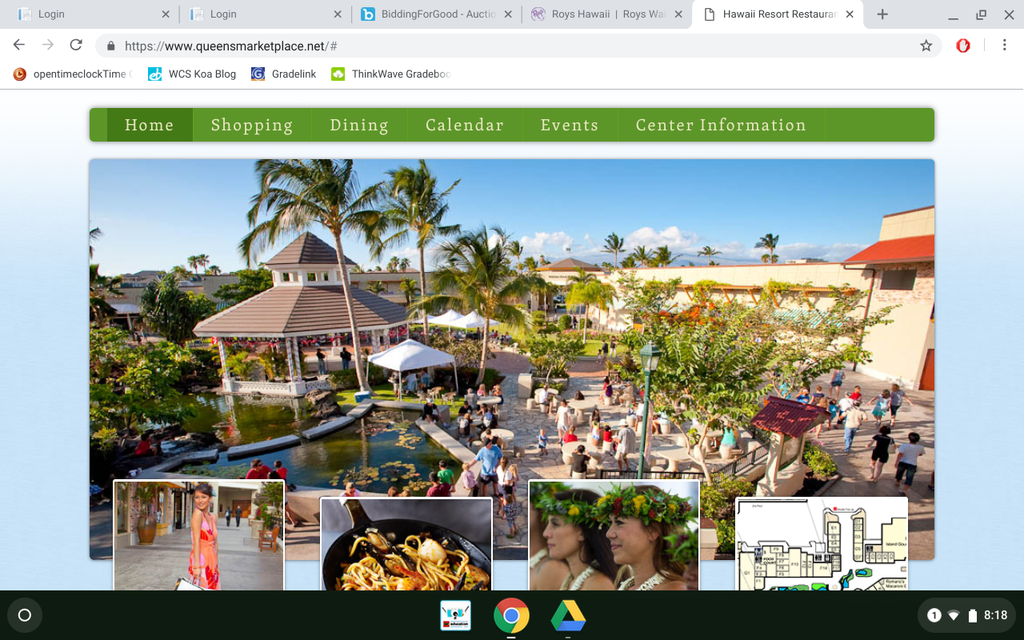This screenshot has width=1024, height=640.
Task: Go to the Dining section
Action: pyautogui.click(x=358, y=125)
